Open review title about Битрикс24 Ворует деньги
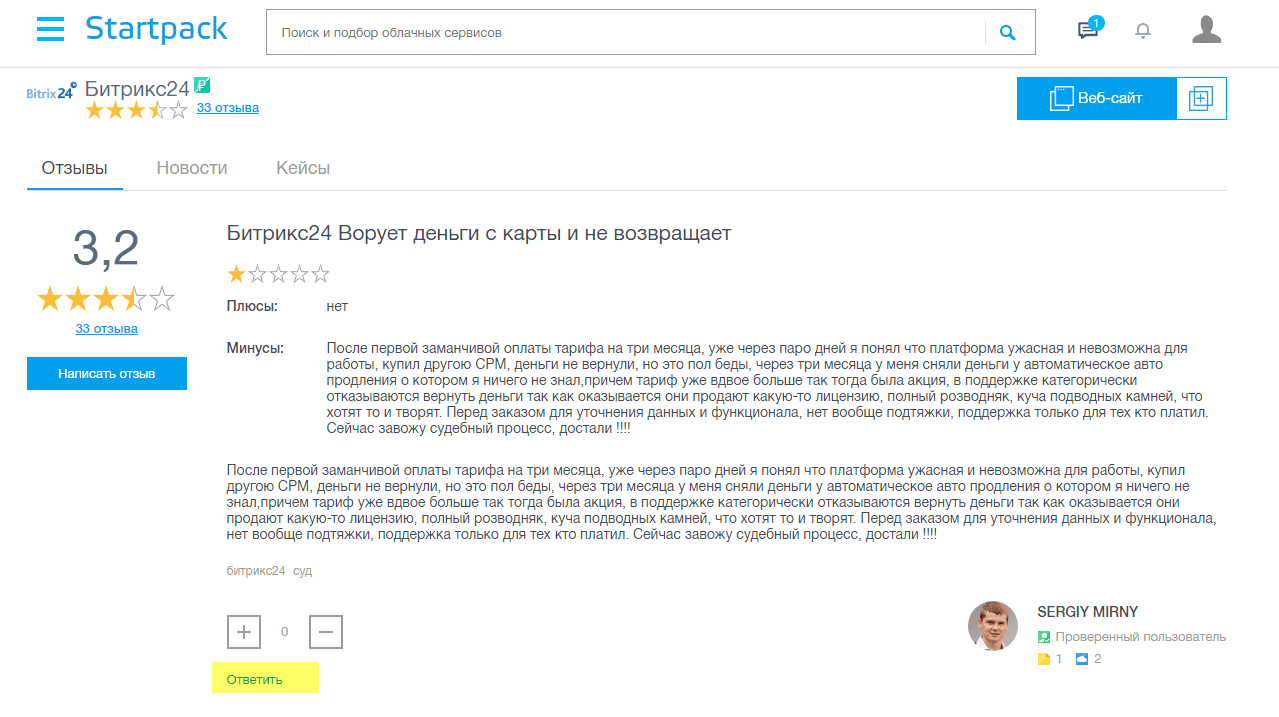 (479, 233)
